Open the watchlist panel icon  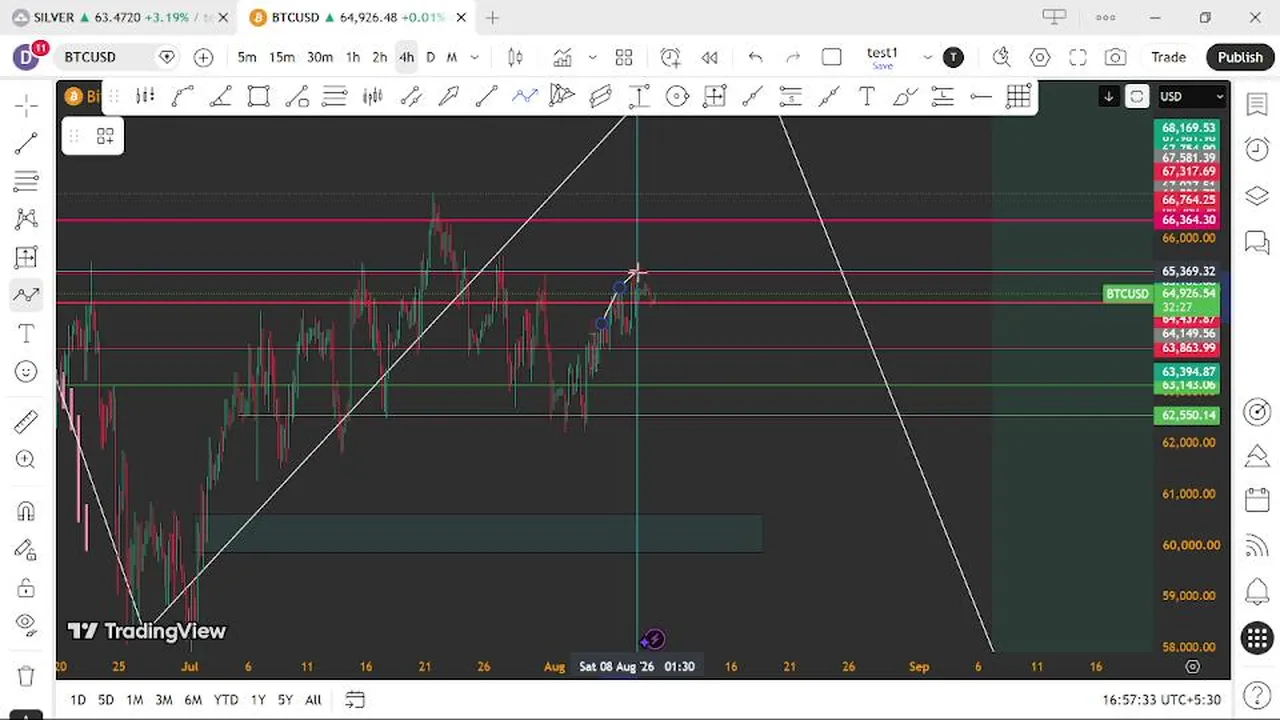coord(1257,105)
